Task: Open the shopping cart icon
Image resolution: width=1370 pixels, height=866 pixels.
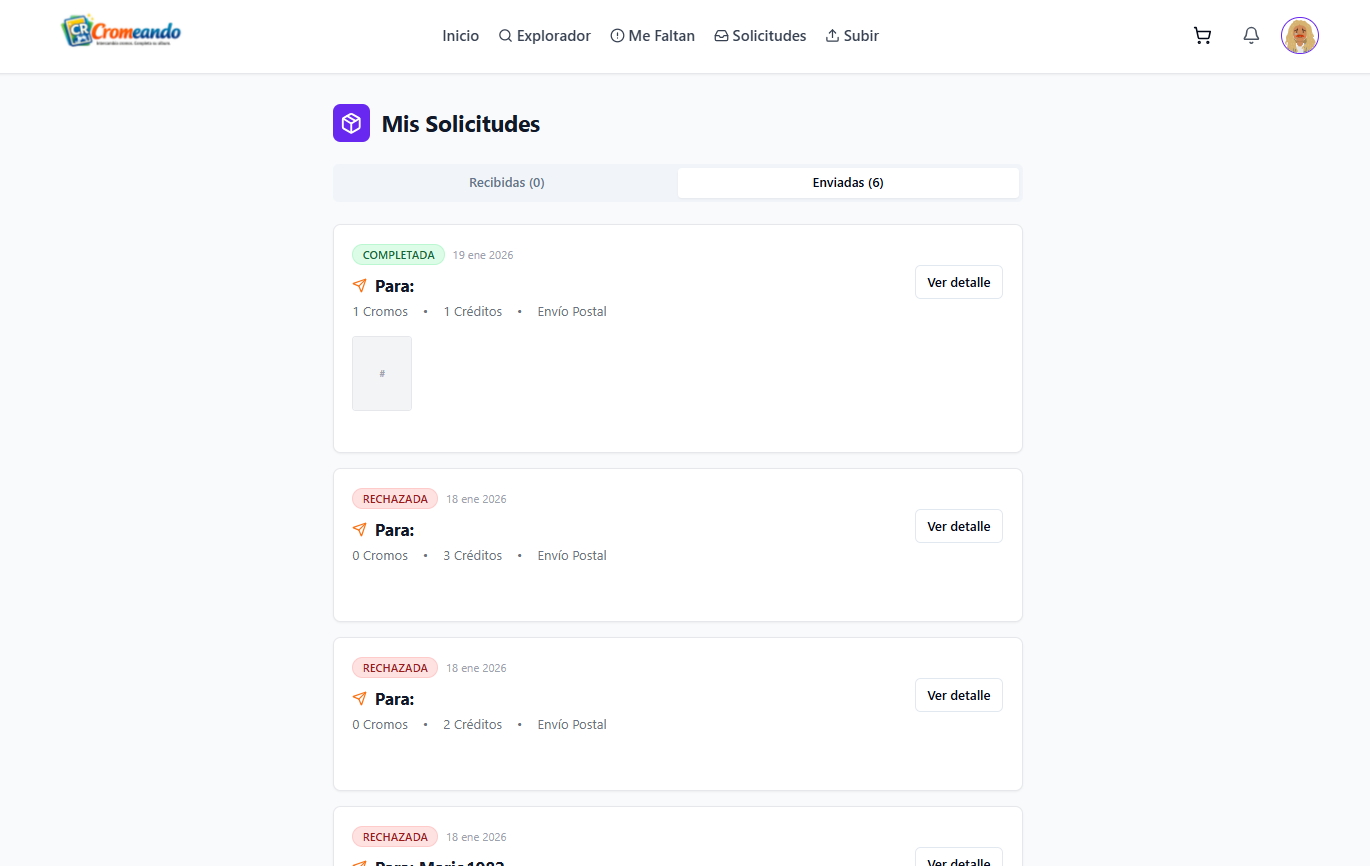Action: coord(1202,36)
